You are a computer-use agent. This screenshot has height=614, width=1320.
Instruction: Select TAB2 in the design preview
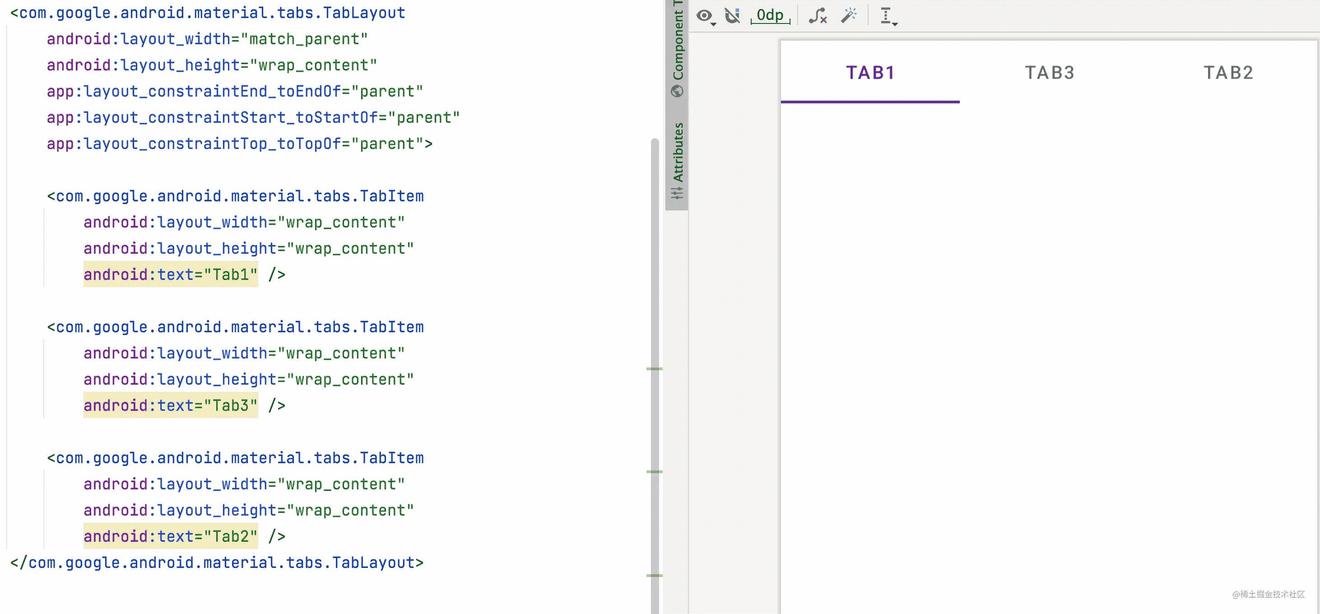(x=1228, y=72)
